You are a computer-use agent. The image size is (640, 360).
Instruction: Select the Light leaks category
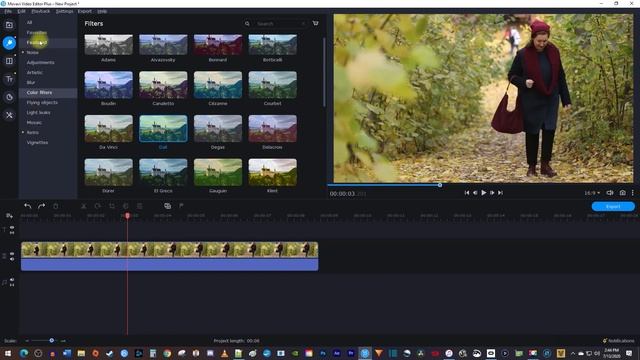[x=38, y=112]
